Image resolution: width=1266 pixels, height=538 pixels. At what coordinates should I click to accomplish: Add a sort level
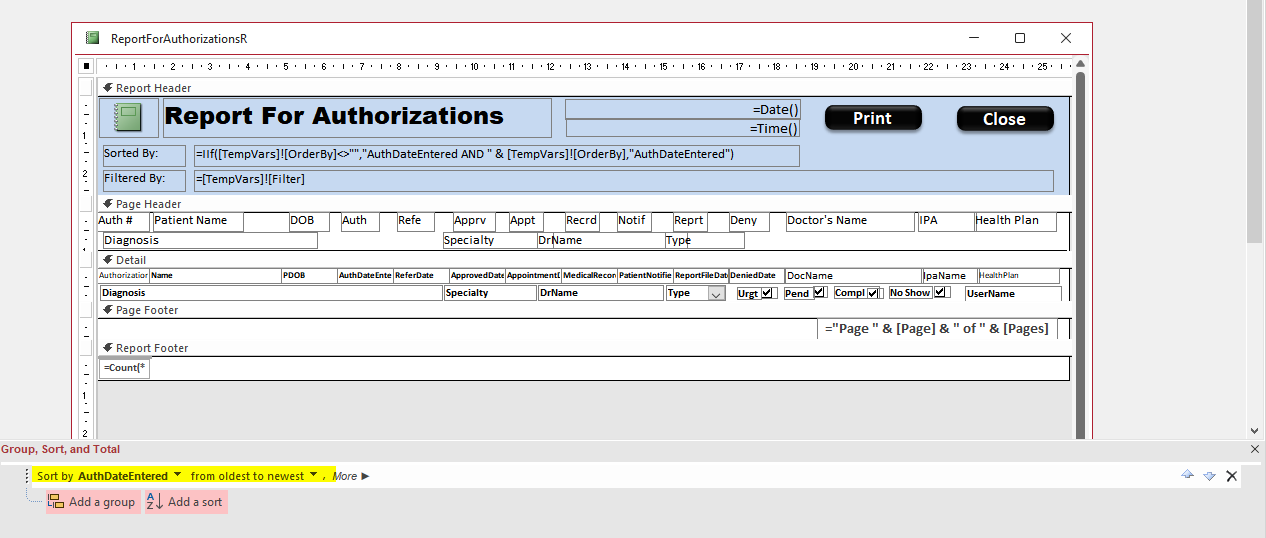pos(185,502)
